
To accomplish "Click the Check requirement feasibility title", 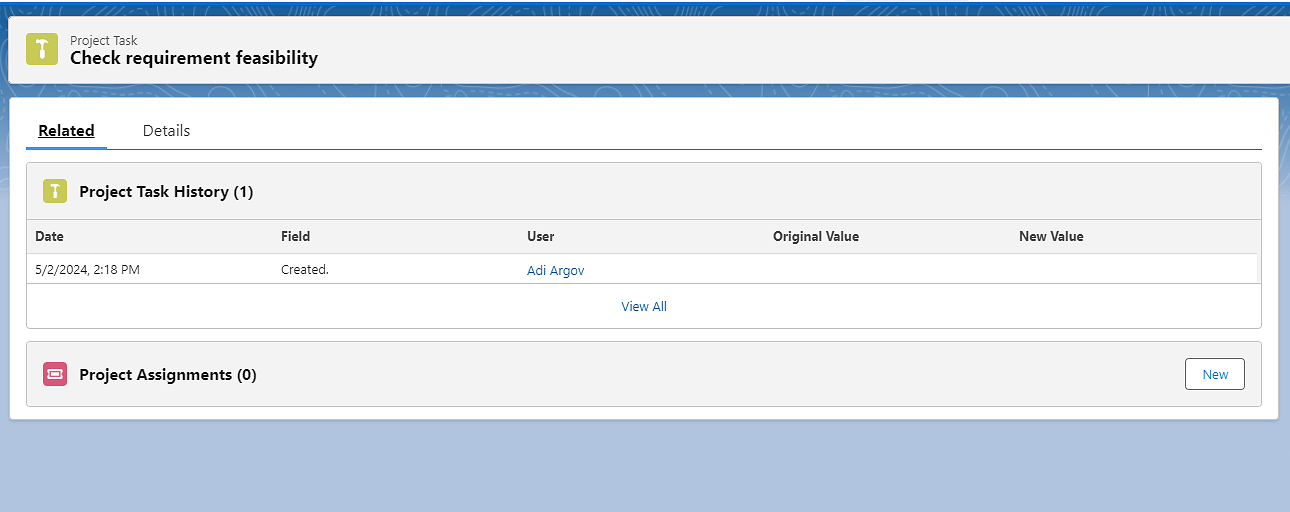I will (194, 58).
